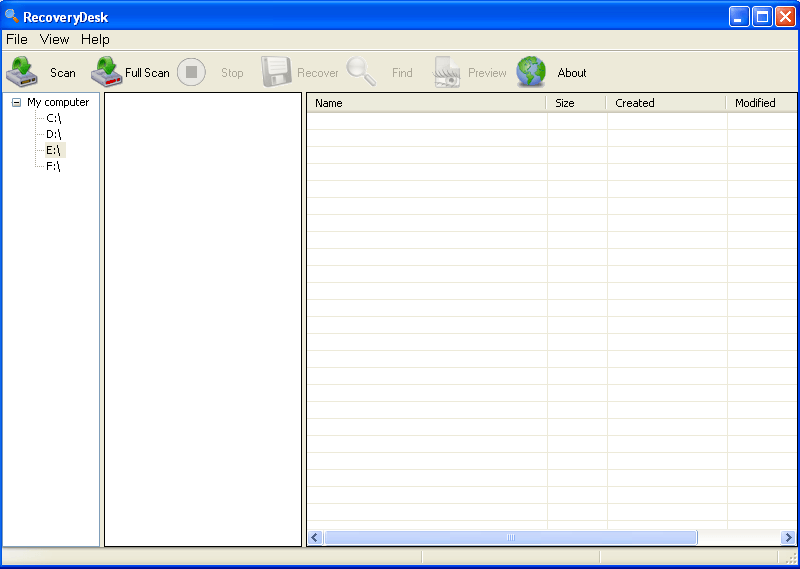800x569 pixels.
Task: Minimize the RecoveryDesk window
Action: click(738, 16)
